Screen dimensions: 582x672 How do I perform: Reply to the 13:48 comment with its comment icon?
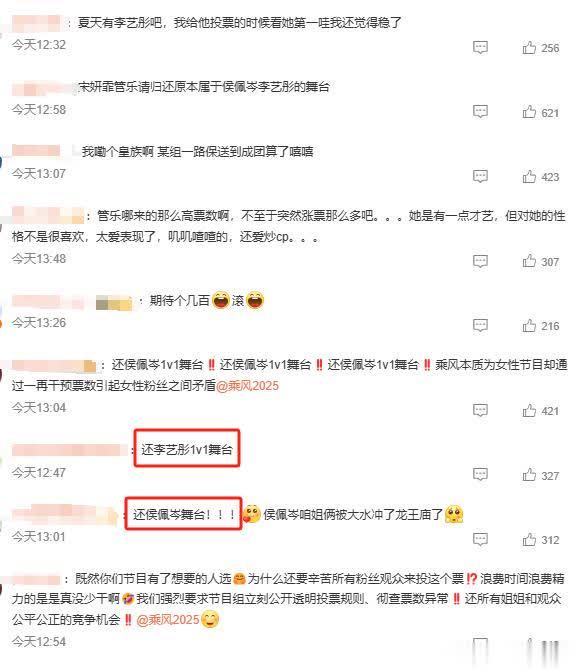point(480,261)
